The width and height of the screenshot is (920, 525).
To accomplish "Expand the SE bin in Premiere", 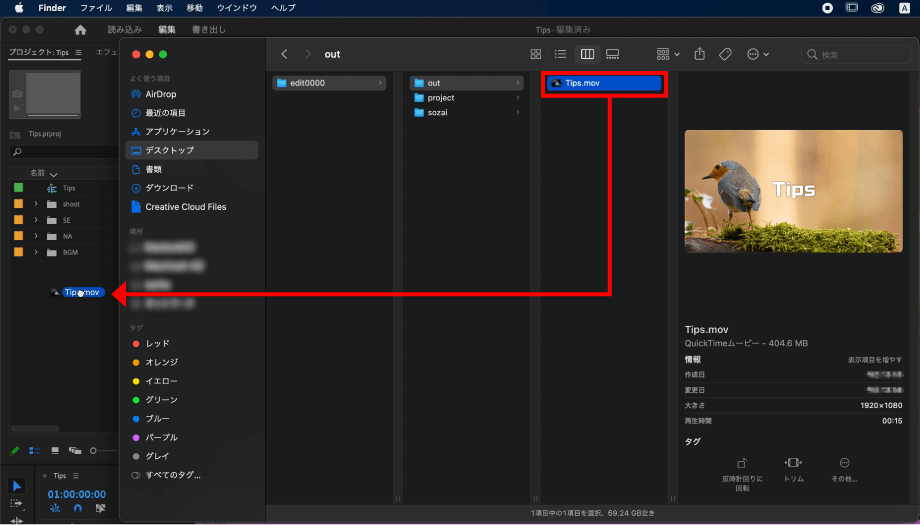I will tap(36, 220).
